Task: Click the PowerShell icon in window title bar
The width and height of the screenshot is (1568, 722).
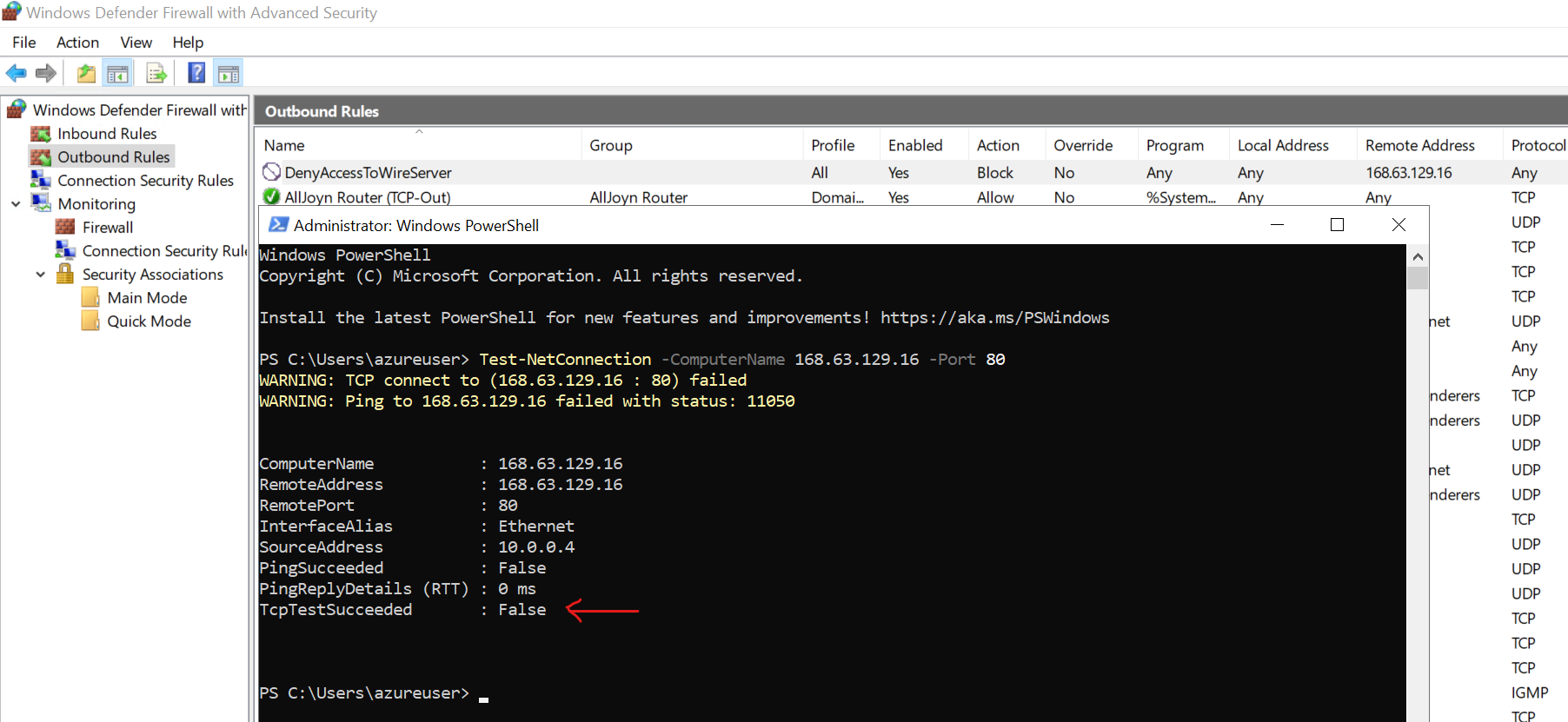Action: [278, 225]
